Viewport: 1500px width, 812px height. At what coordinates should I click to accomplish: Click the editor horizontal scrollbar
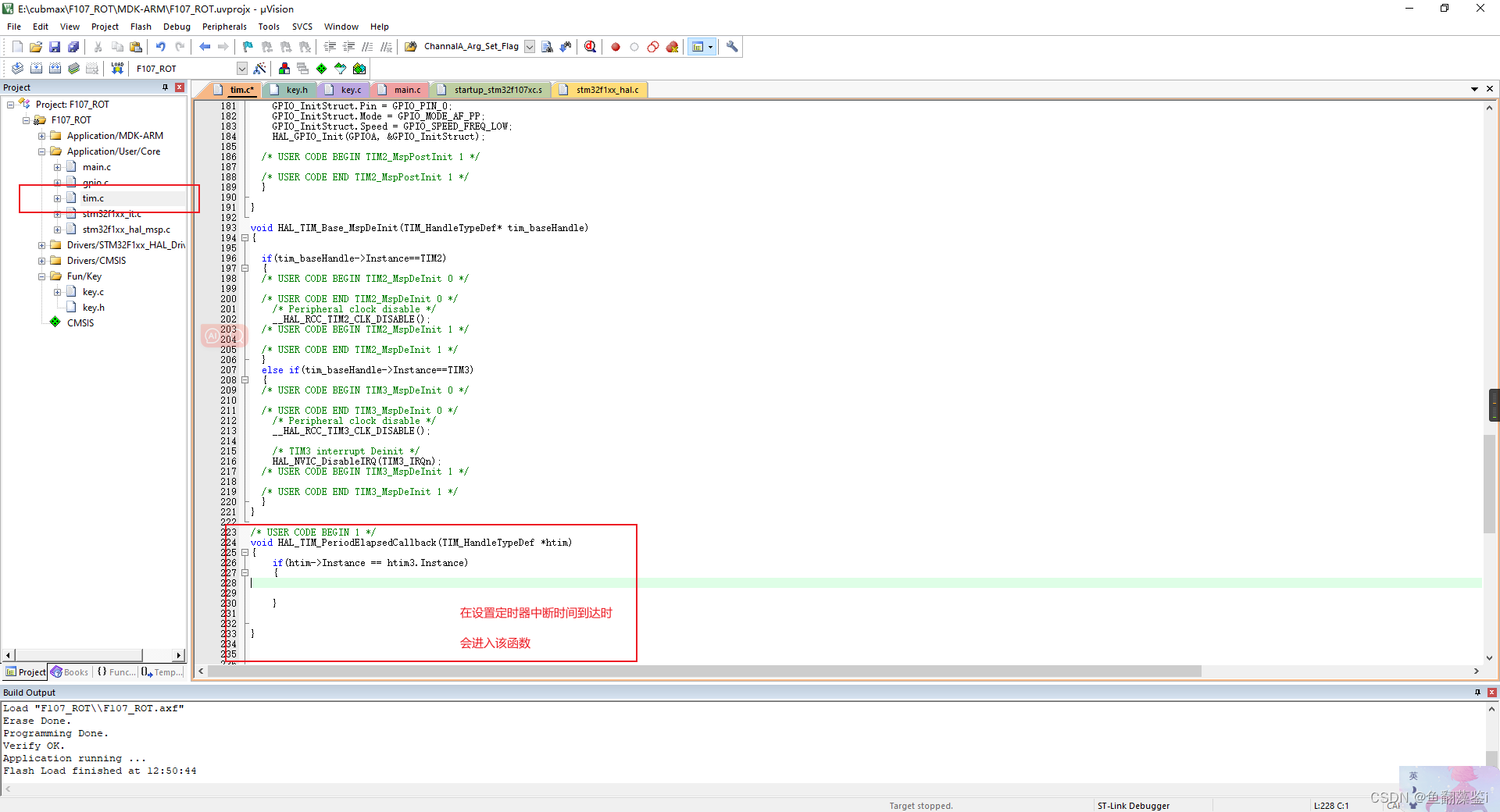[x=703, y=671]
